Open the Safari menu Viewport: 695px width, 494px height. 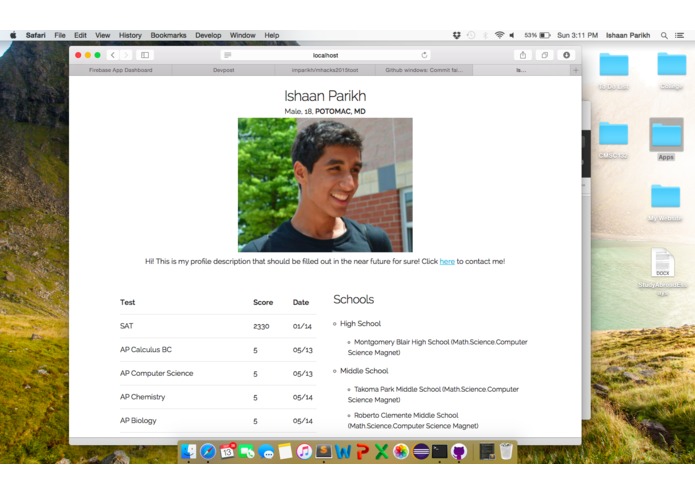(35, 35)
